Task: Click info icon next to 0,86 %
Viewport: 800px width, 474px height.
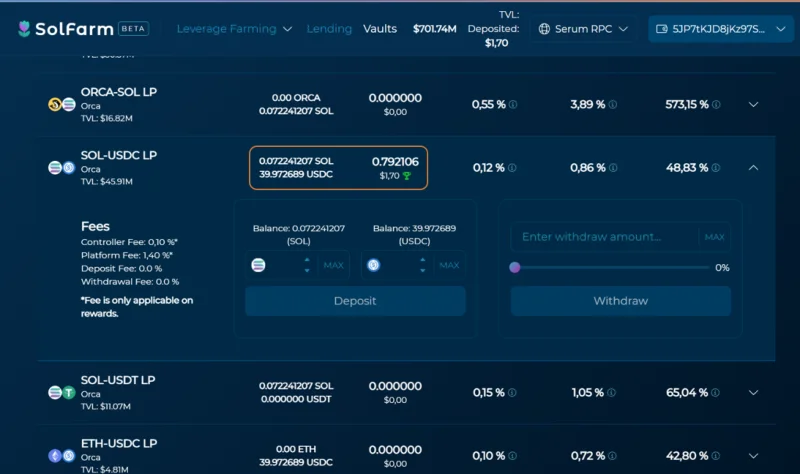Action: 613,168
